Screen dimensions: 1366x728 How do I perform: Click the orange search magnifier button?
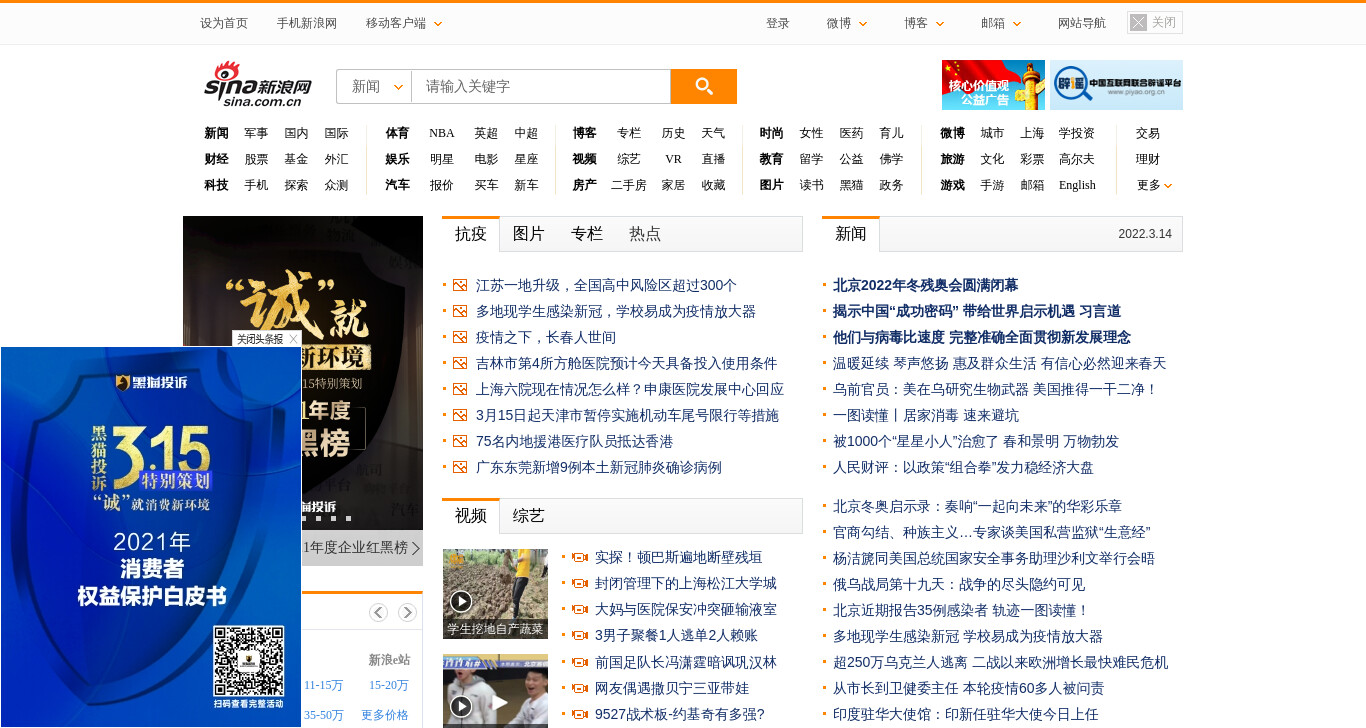coord(703,86)
